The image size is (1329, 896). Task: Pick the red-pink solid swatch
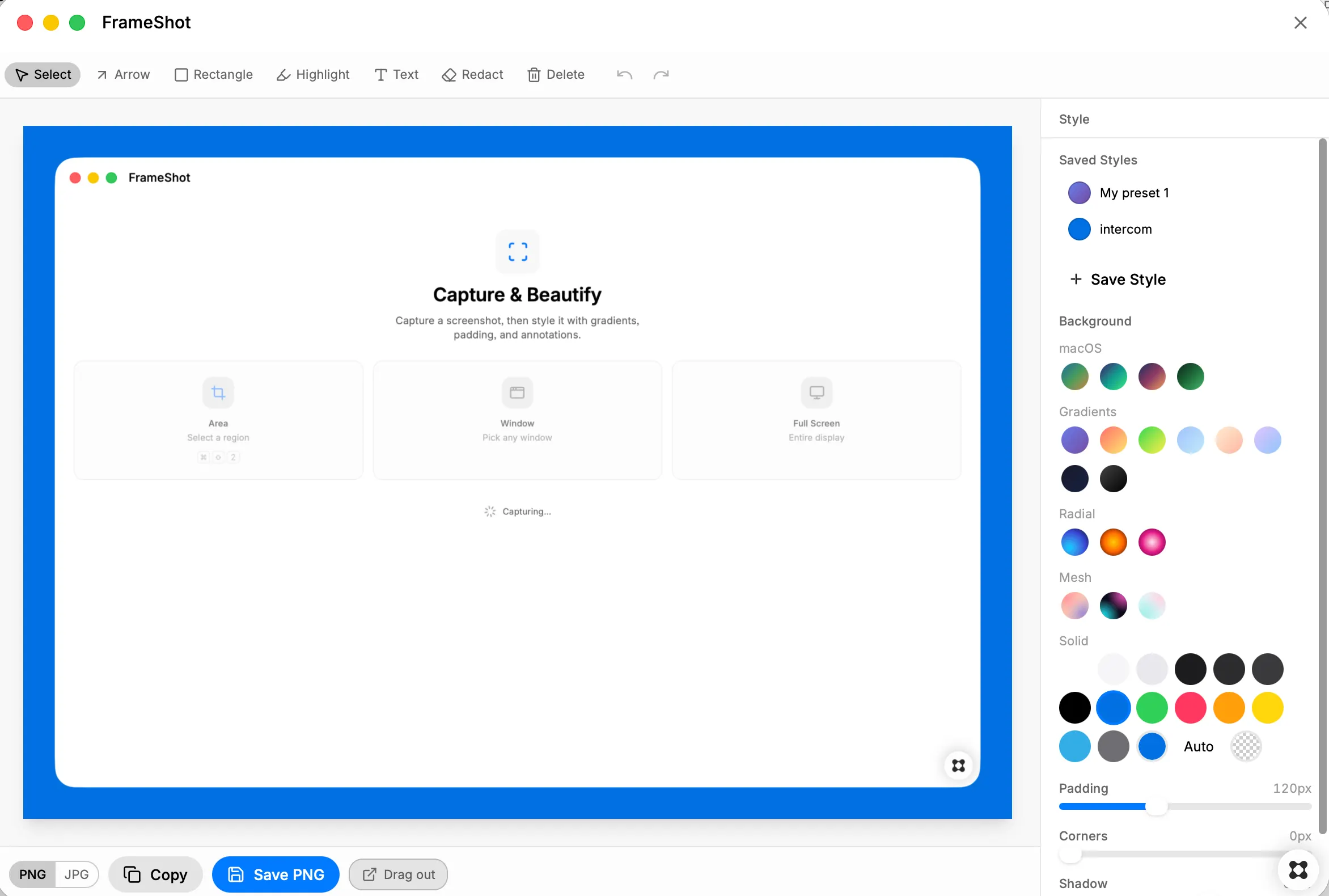(1191, 708)
